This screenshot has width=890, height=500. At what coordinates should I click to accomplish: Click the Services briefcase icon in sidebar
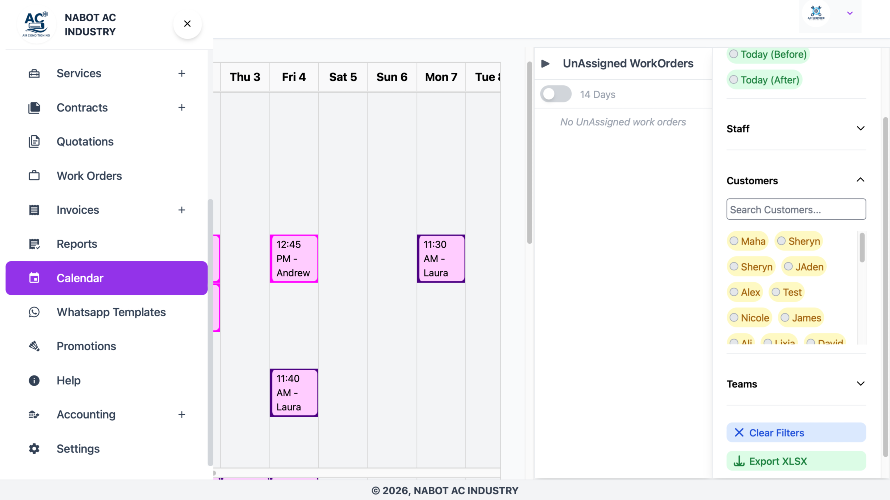pyautogui.click(x=35, y=74)
